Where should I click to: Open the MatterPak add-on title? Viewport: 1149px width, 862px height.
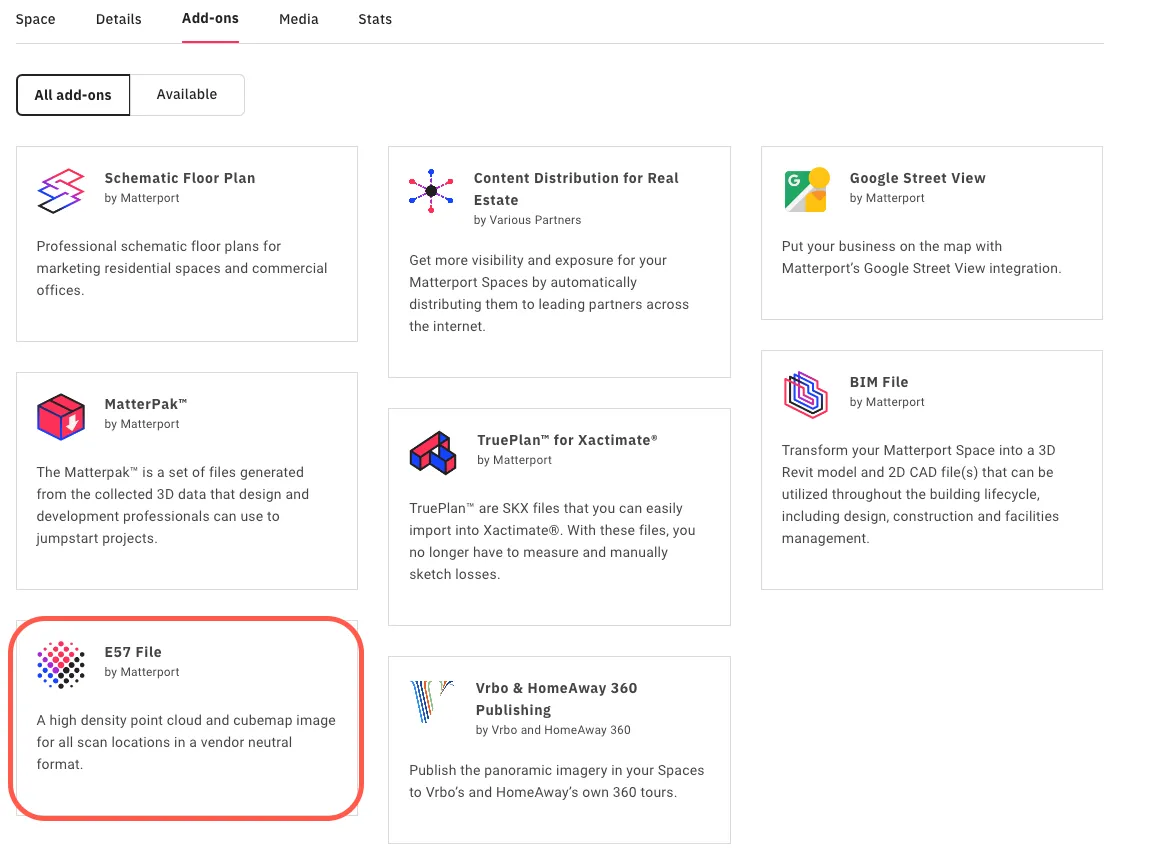[146, 404]
